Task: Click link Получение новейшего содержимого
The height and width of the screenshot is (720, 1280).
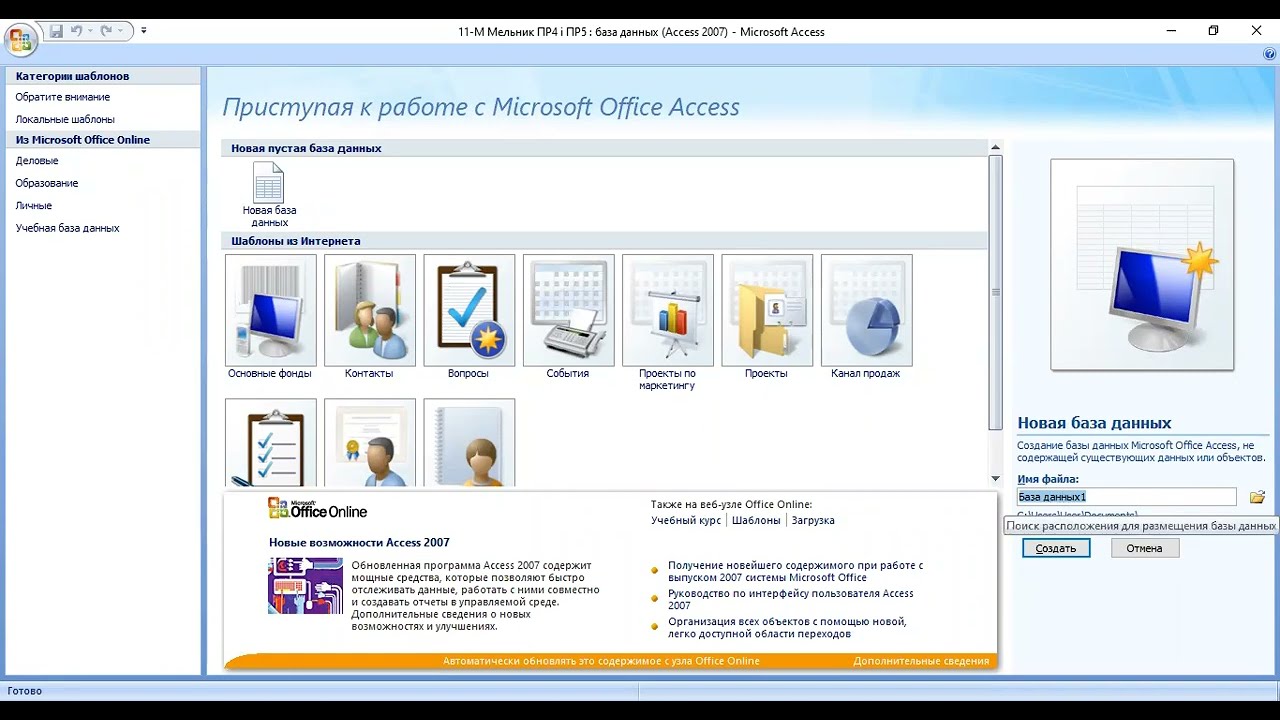Action: [x=796, y=571]
